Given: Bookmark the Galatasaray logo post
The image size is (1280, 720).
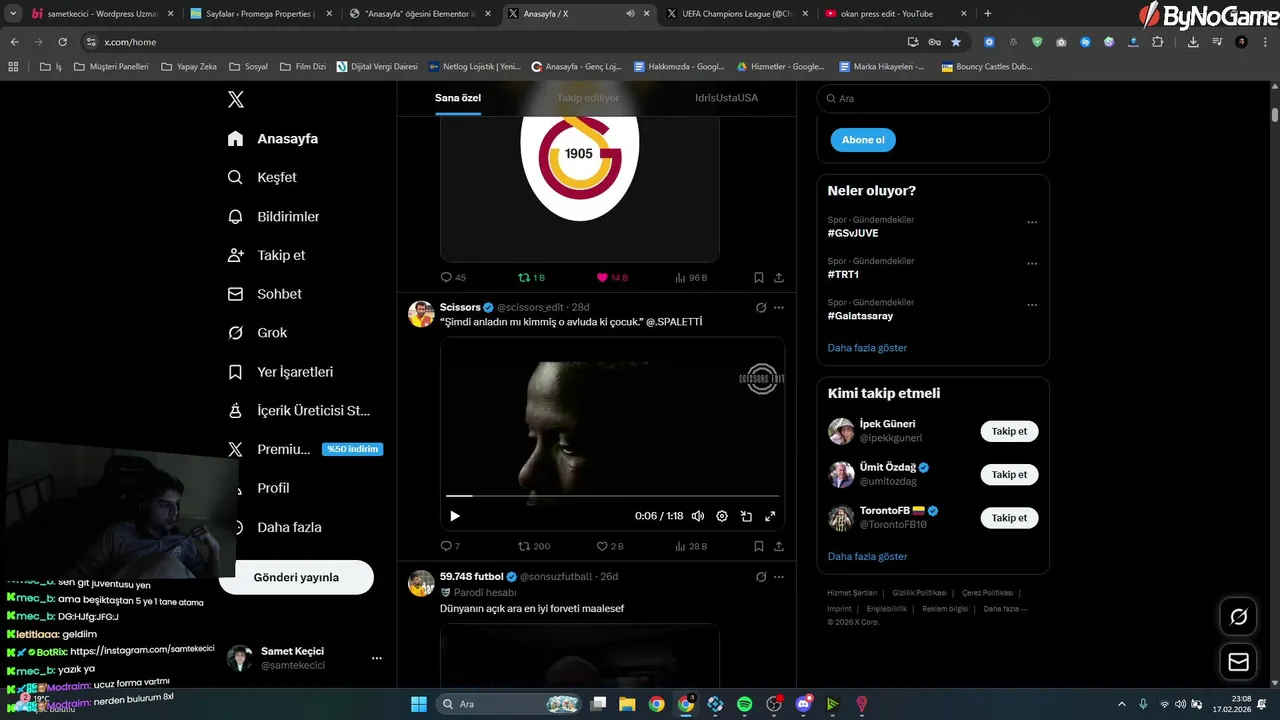Looking at the screenshot, I should point(758,277).
